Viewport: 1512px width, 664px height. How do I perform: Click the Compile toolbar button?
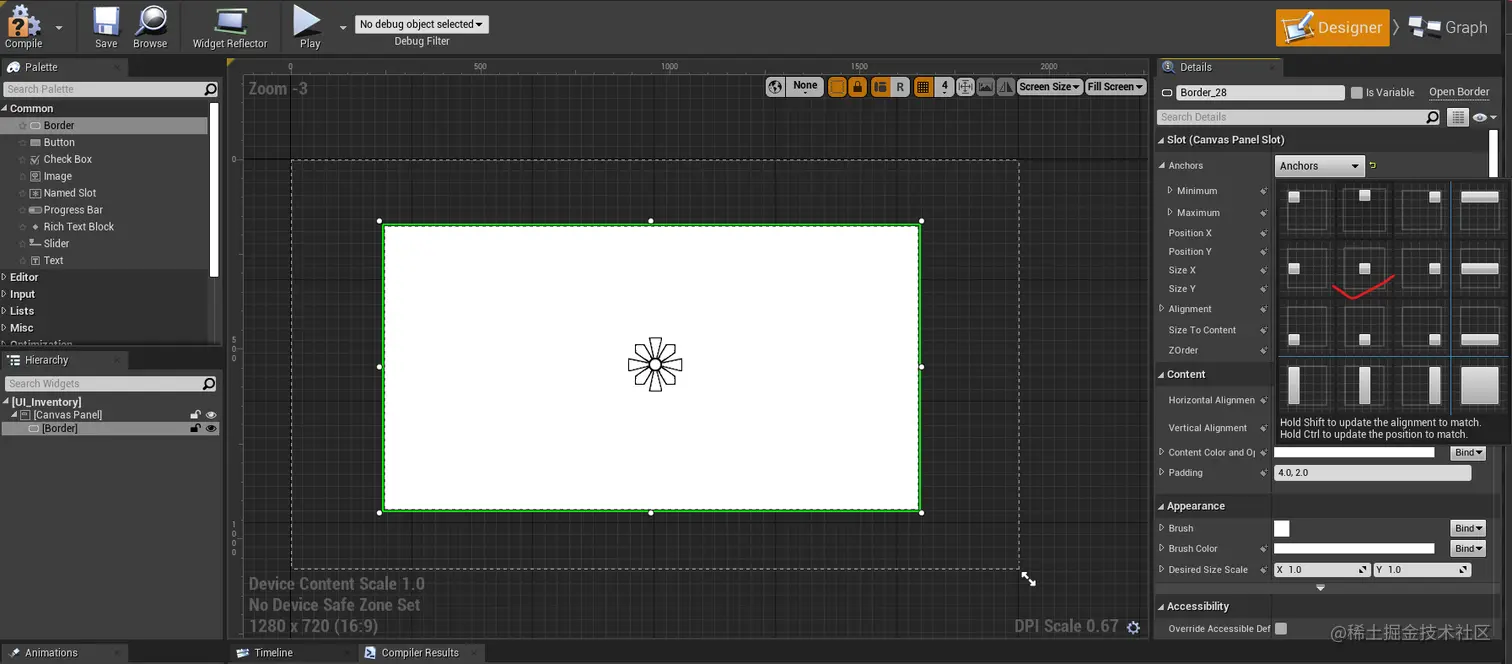click(x=23, y=27)
